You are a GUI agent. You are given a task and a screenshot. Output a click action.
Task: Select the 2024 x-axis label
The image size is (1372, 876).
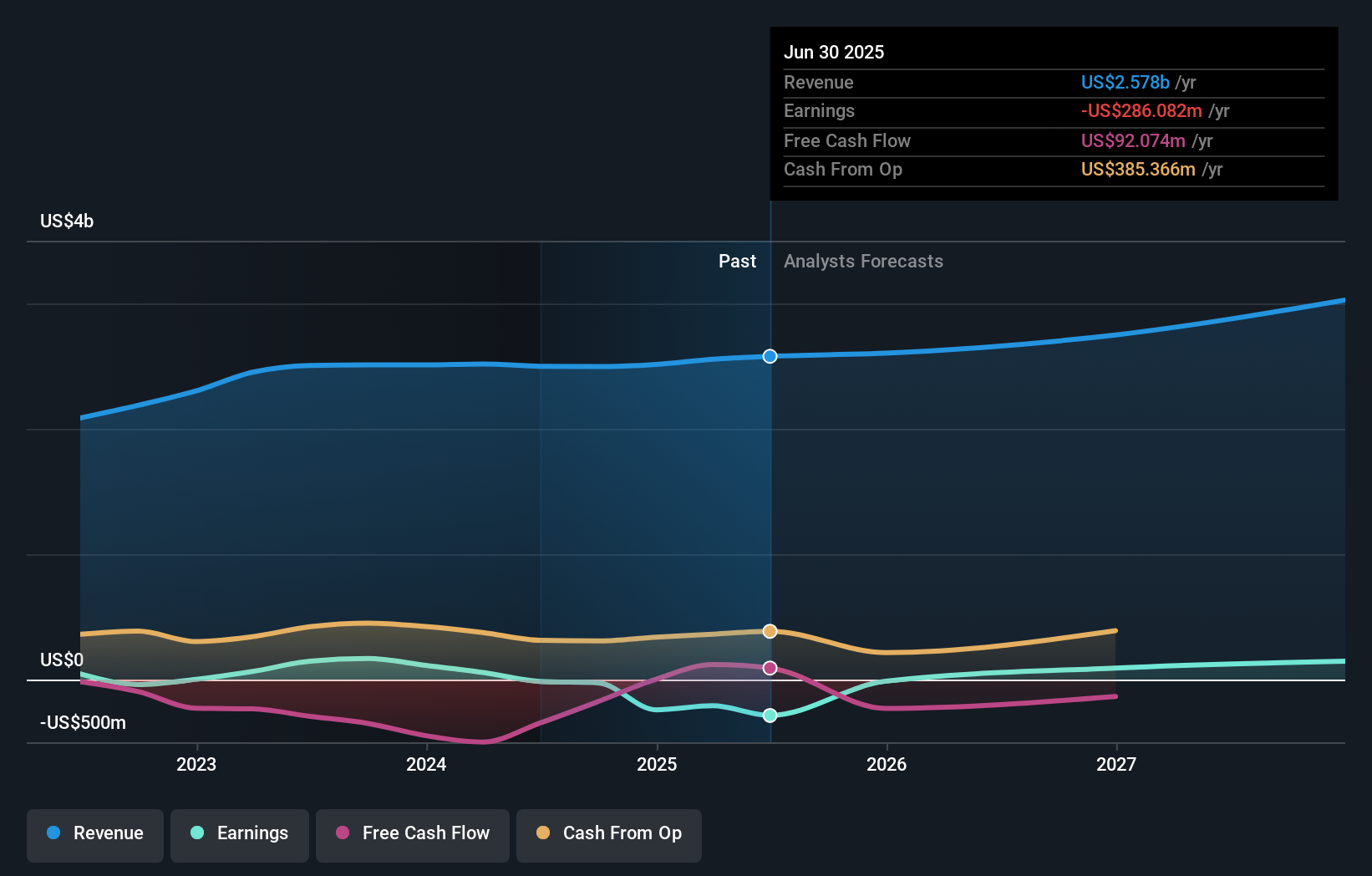(426, 764)
